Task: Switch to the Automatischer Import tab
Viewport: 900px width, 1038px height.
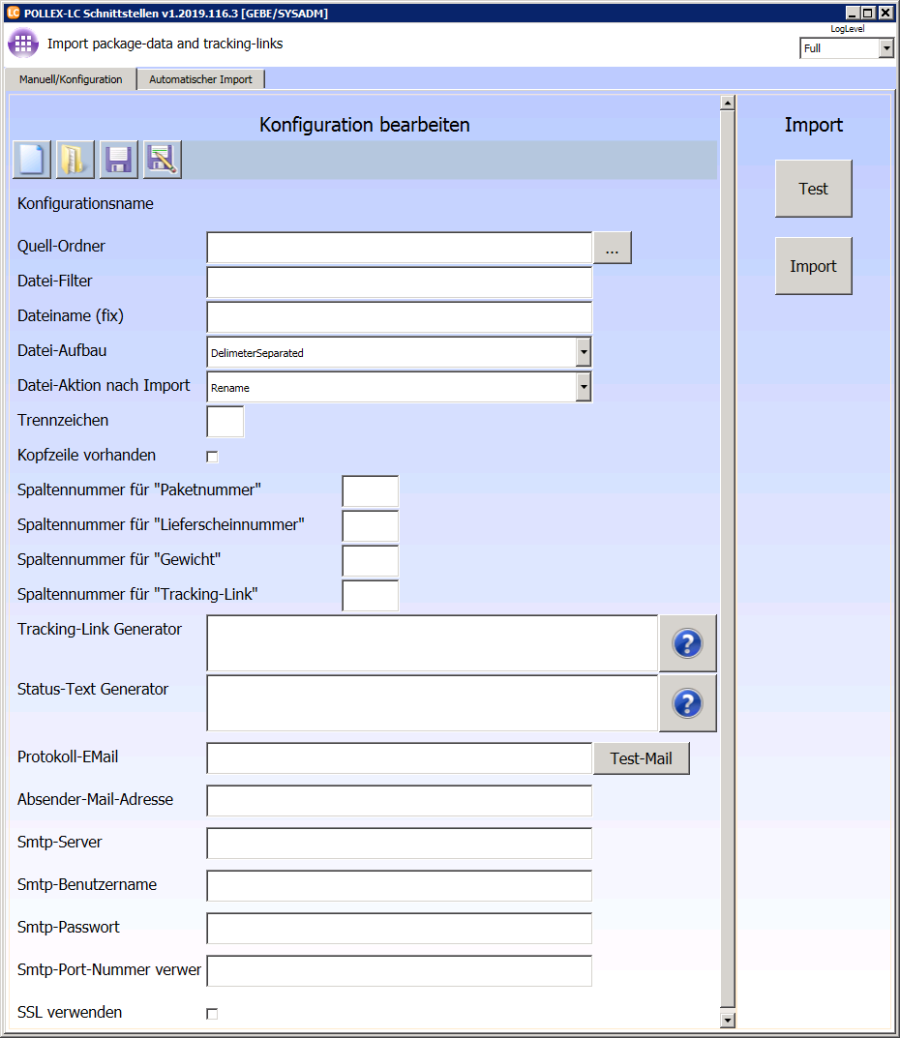Action: coord(201,79)
